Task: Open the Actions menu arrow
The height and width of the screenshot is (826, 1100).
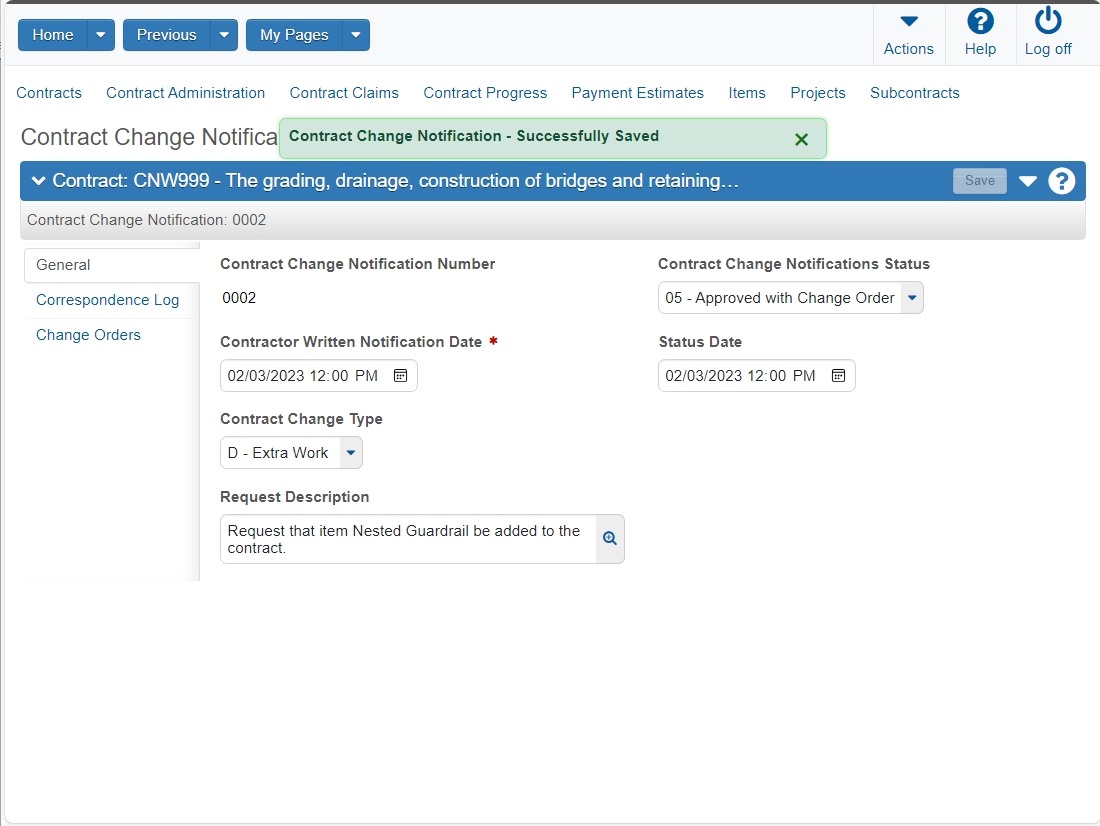Action: (908, 21)
